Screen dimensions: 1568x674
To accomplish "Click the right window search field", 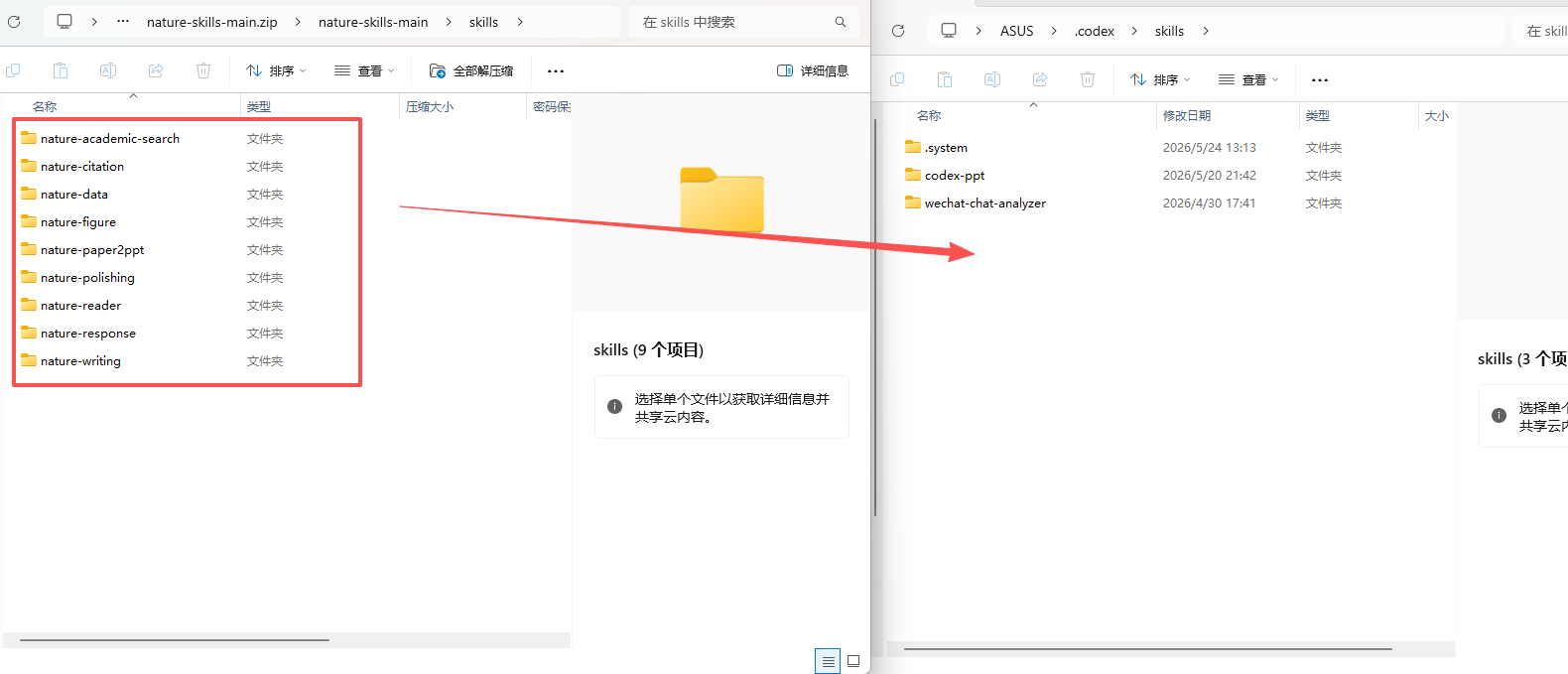I will coord(1542,31).
